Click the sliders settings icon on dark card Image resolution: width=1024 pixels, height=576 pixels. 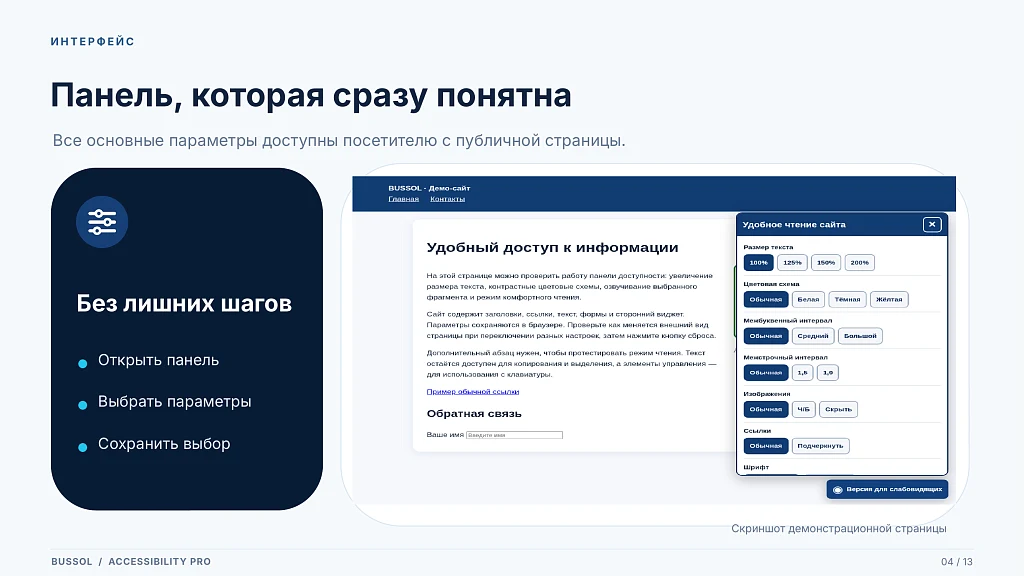click(x=102, y=222)
